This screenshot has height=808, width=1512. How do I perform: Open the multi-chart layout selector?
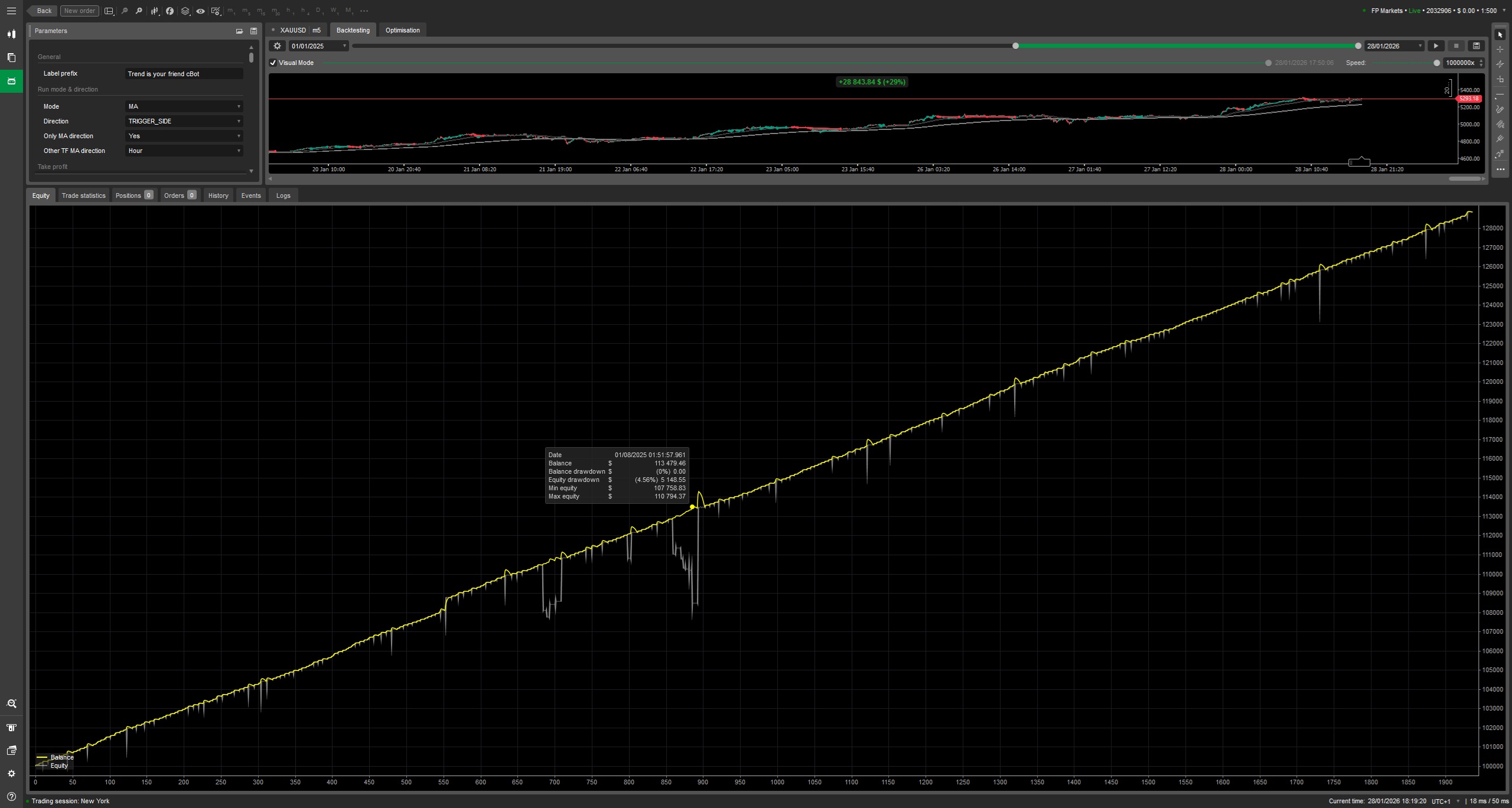[108, 11]
